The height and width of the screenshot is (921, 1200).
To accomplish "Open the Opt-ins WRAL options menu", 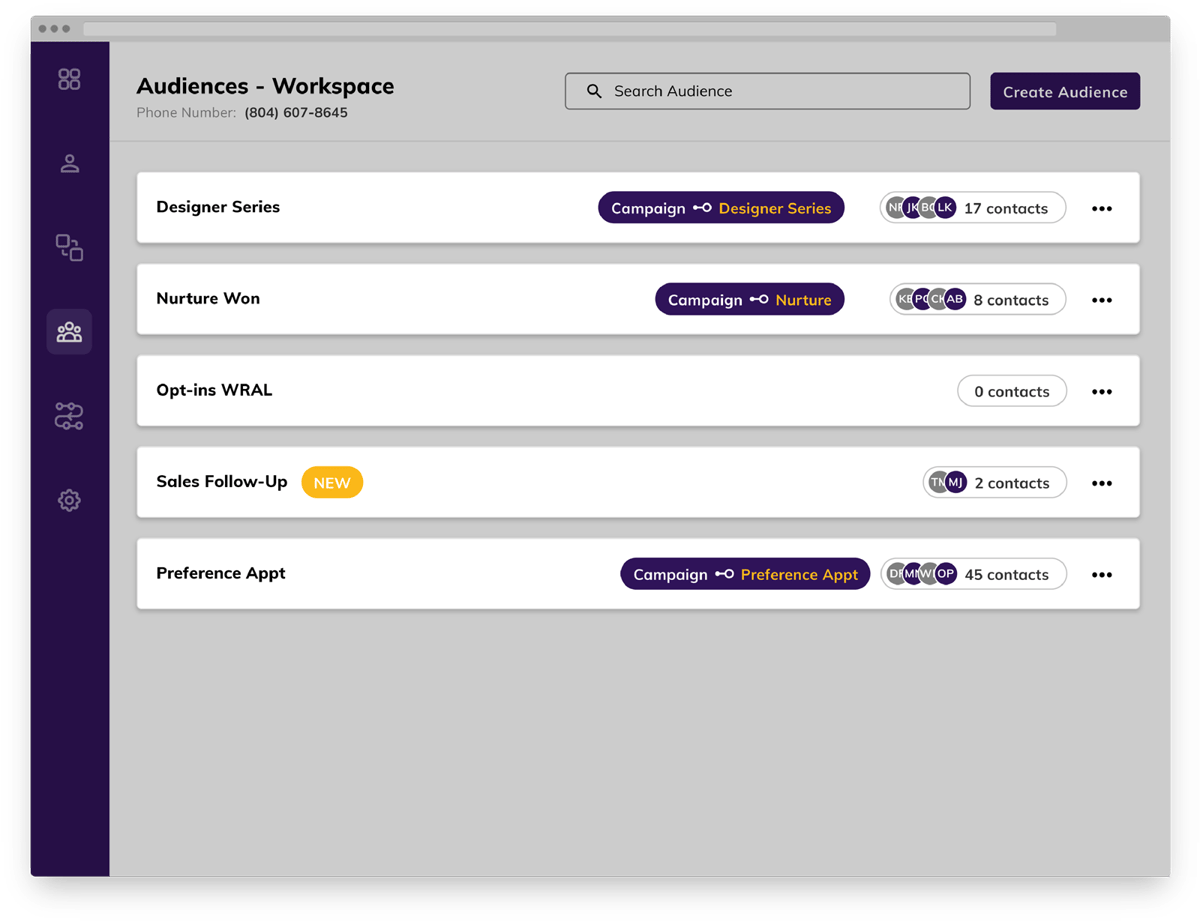I will click(1102, 391).
